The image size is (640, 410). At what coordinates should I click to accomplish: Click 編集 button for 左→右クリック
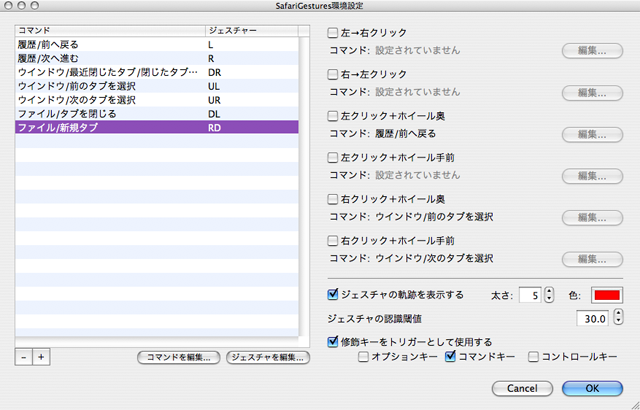[592, 51]
